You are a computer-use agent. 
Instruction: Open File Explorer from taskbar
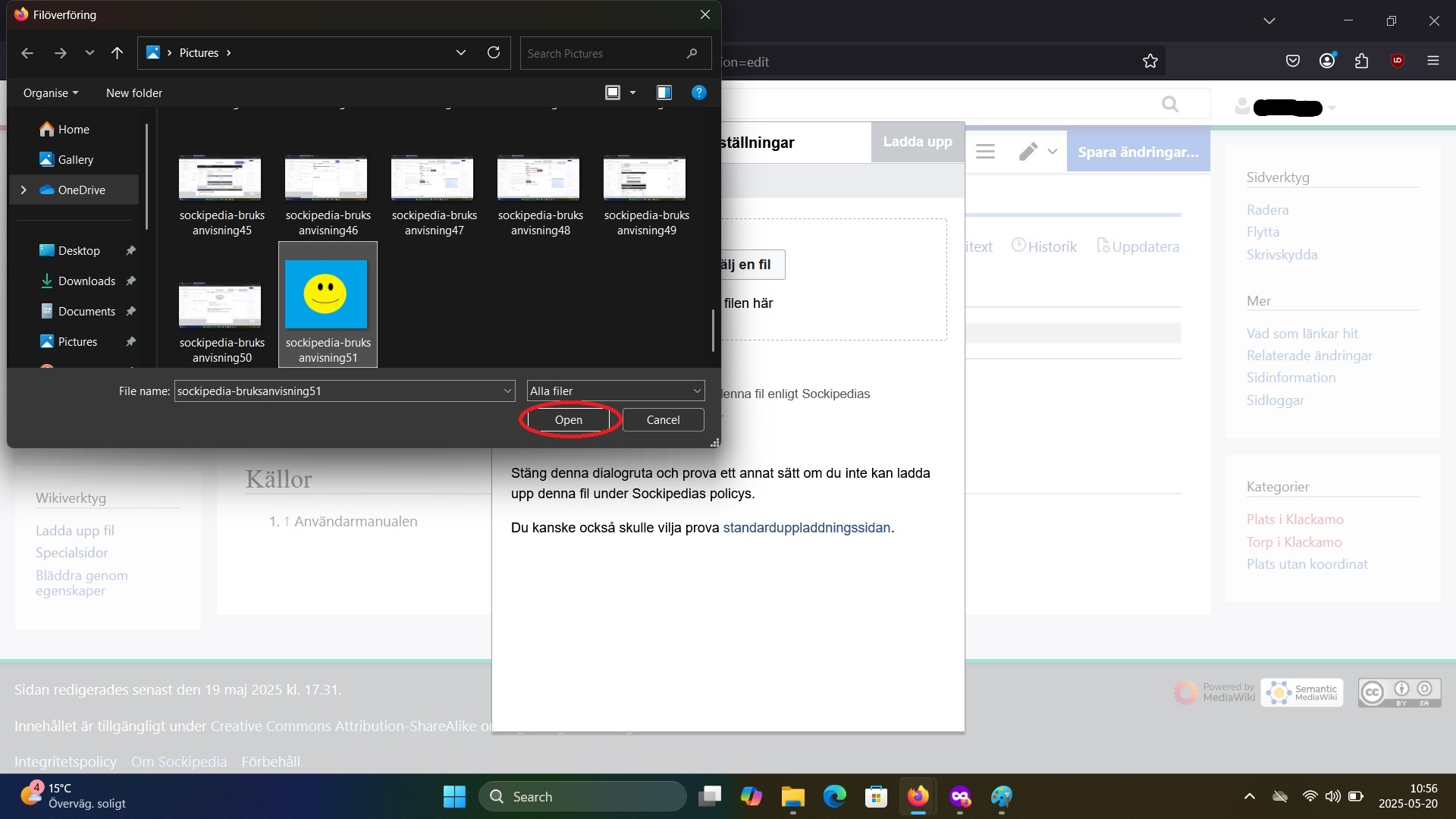tap(792, 796)
